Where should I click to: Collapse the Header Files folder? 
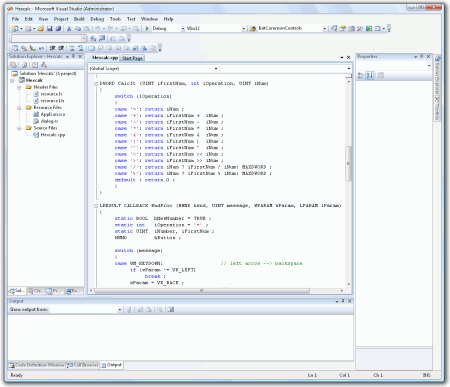tap(19, 87)
